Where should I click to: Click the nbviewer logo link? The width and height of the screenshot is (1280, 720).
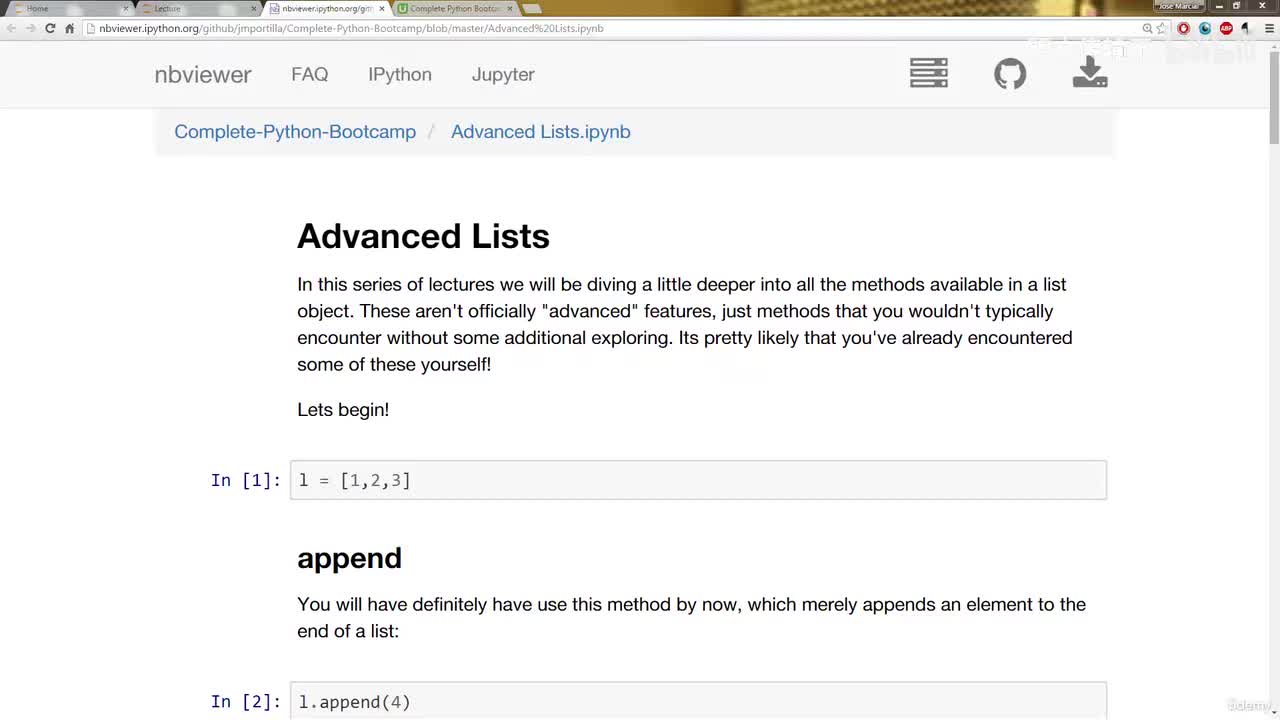pyautogui.click(x=203, y=74)
